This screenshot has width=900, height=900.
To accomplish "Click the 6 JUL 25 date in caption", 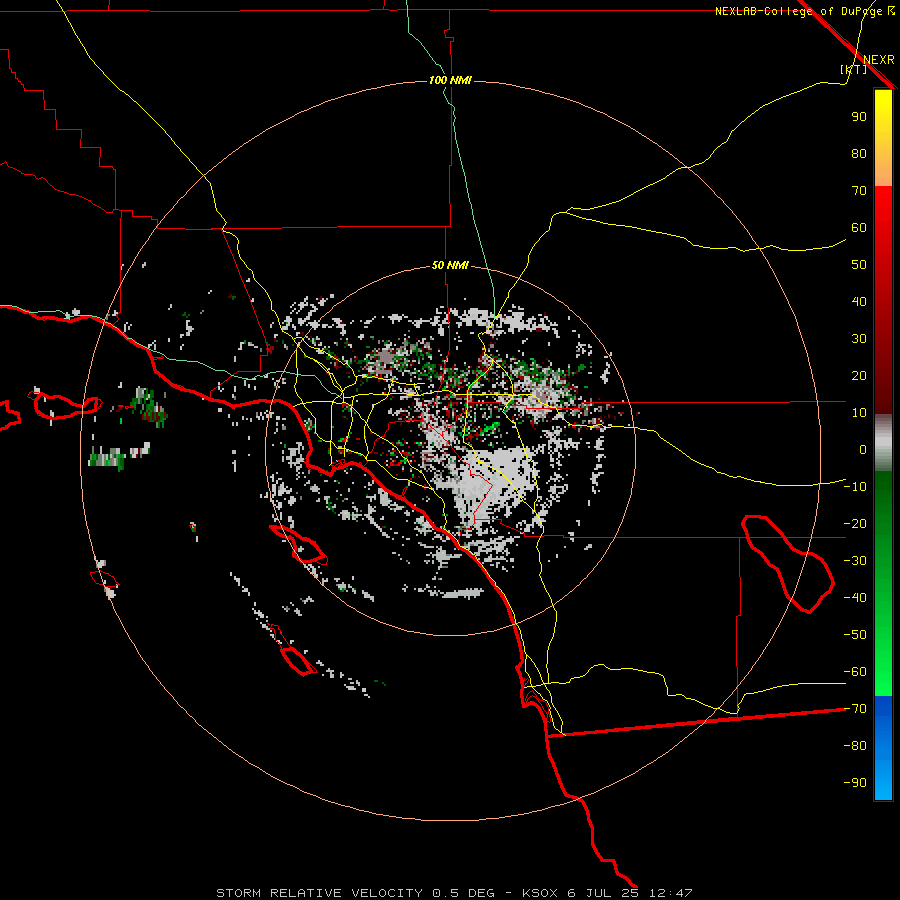I will tap(603, 893).
